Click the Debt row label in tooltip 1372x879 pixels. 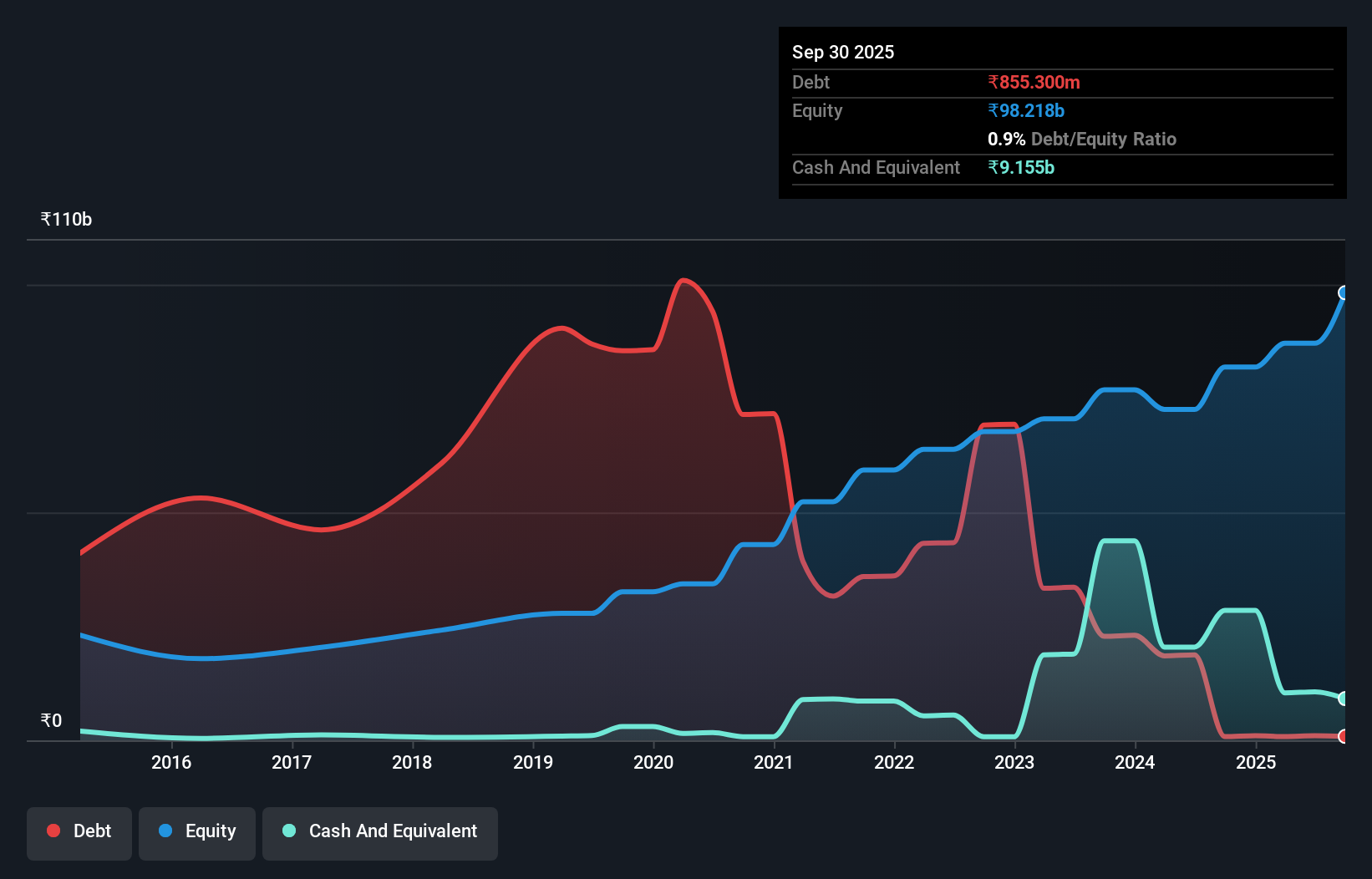[810, 83]
